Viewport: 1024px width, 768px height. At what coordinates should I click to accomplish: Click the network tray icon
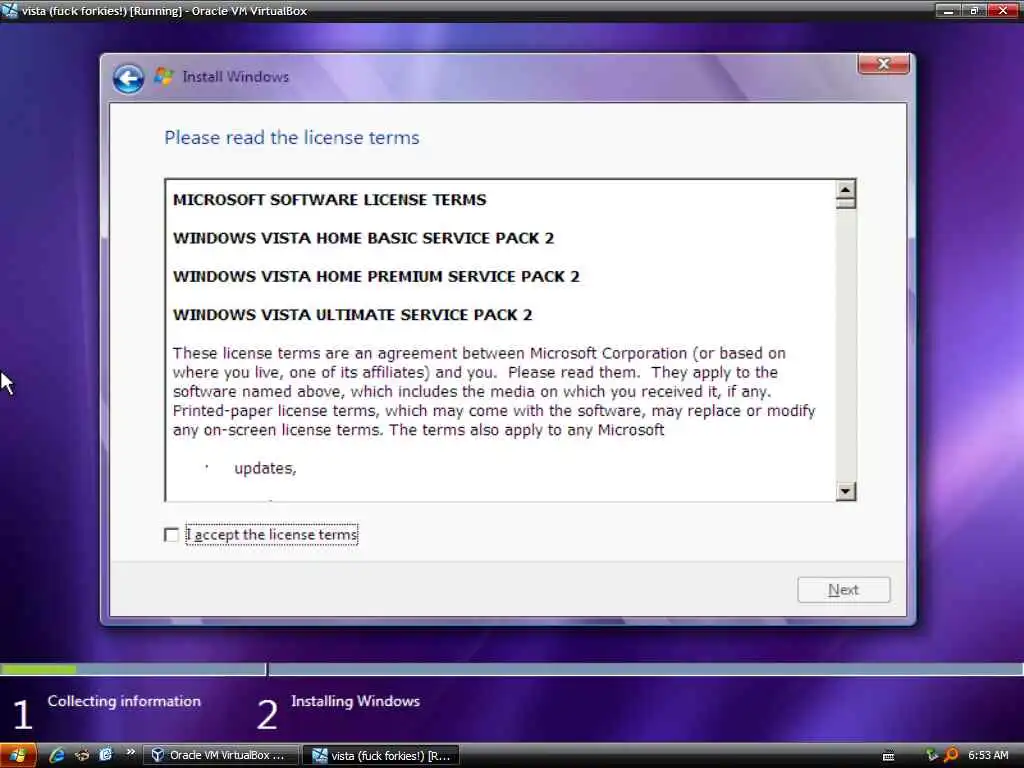click(931, 756)
